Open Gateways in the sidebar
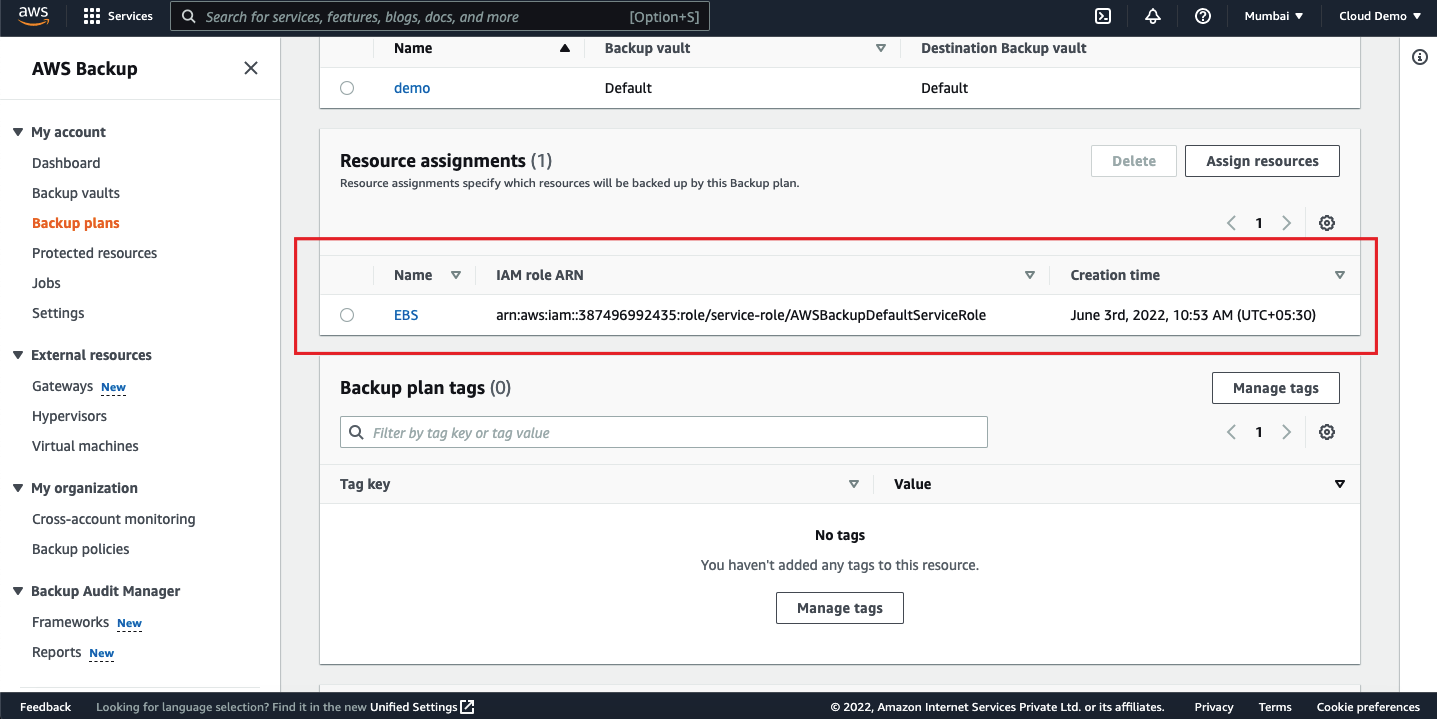This screenshot has height=719, width=1437. [x=62, y=386]
